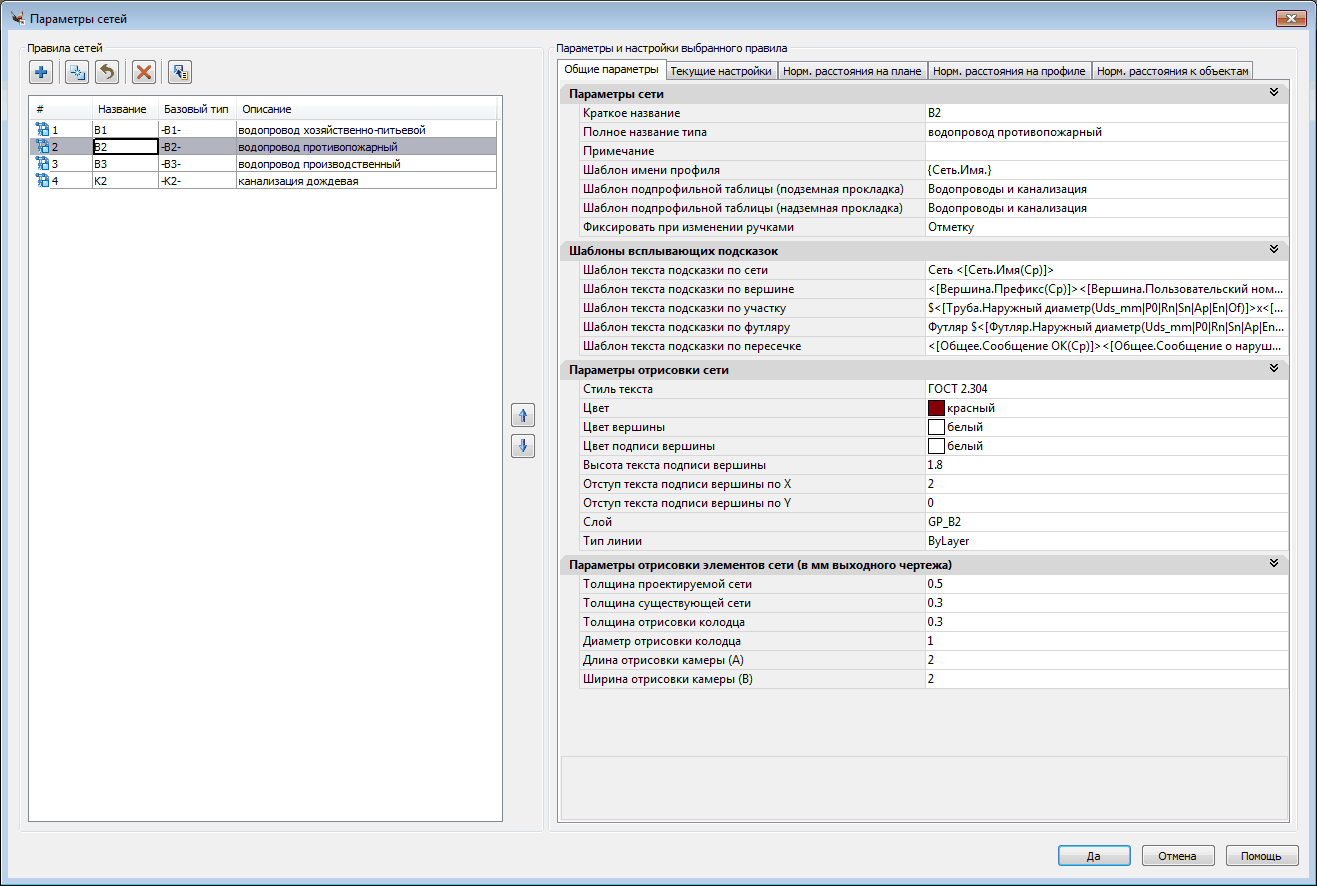
Task: Open the Норм. расстояния на профиле tab
Action: [1009, 71]
